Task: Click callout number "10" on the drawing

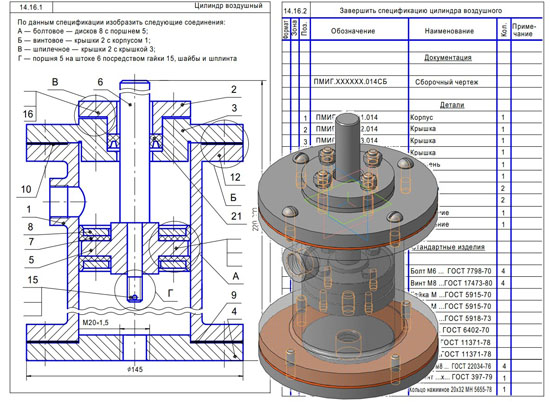Action: (26, 189)
